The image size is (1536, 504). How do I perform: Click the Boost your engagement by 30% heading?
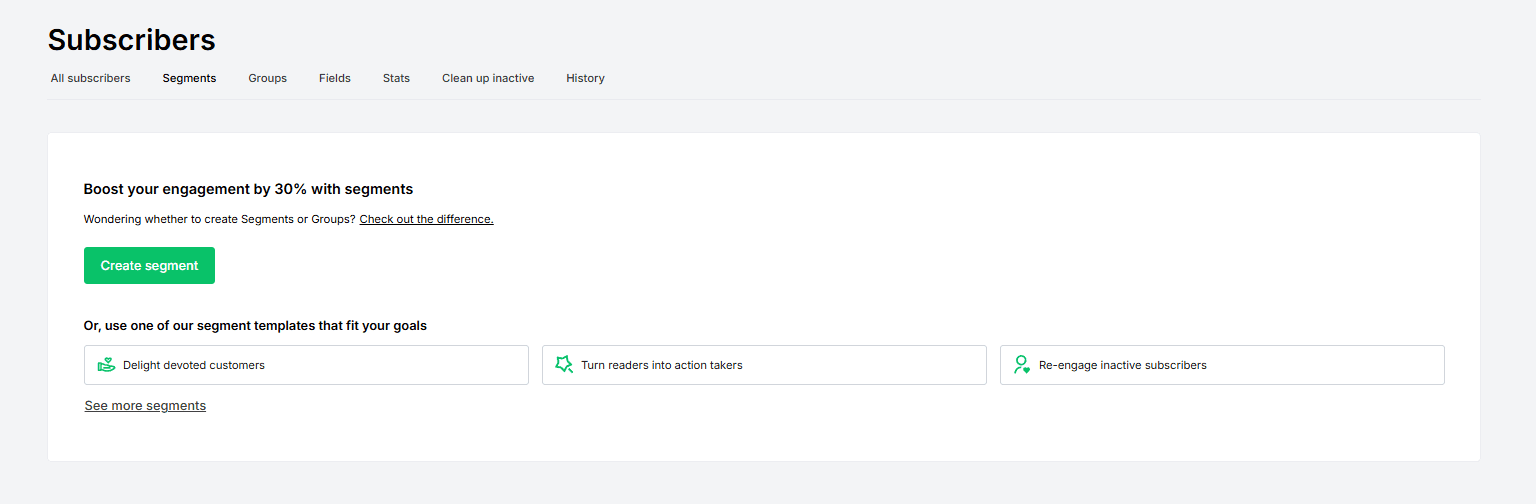[248, 189]
